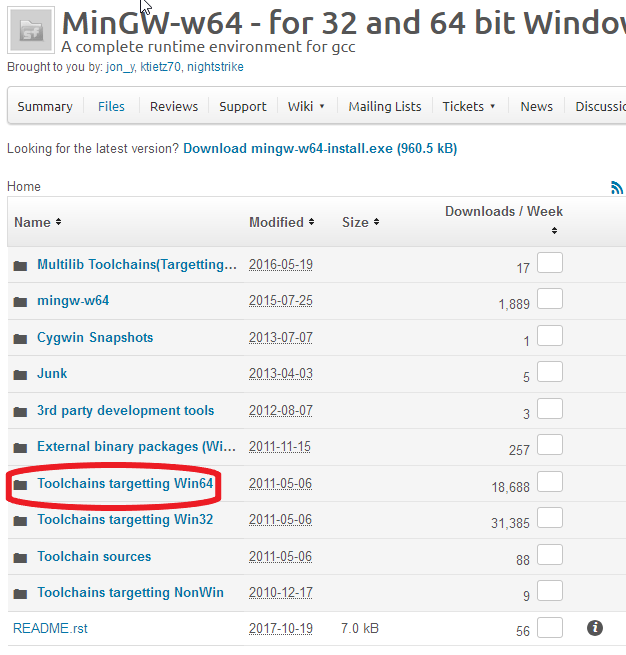Open the Toolchains targetting Win32 folder

point(125,520)
